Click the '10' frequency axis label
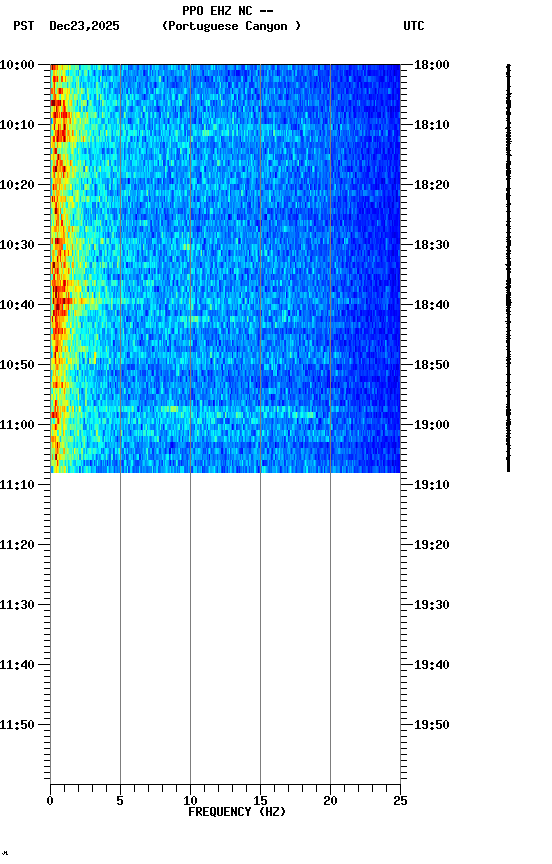Image resolution: width=552 pixels, height=864 pixels. [x=190, y=801]
